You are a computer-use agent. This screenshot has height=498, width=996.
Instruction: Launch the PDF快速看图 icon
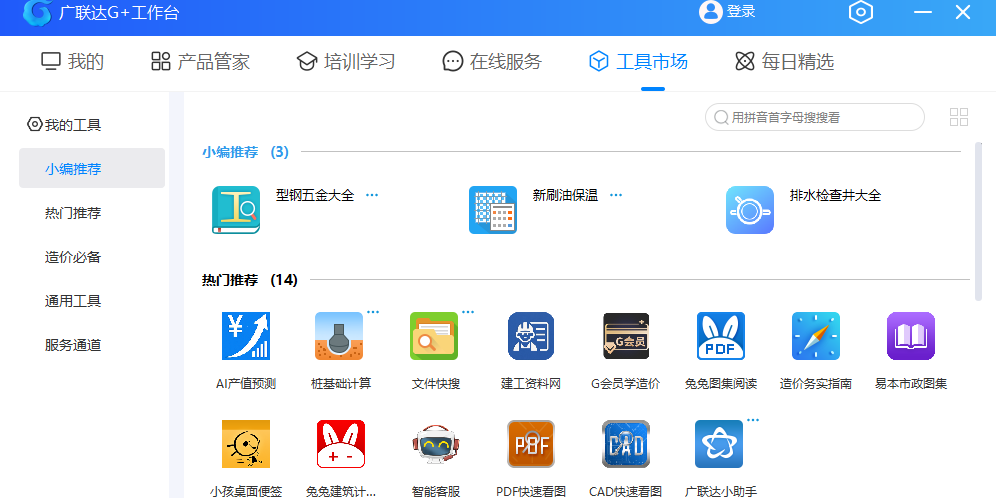[531, 444]
